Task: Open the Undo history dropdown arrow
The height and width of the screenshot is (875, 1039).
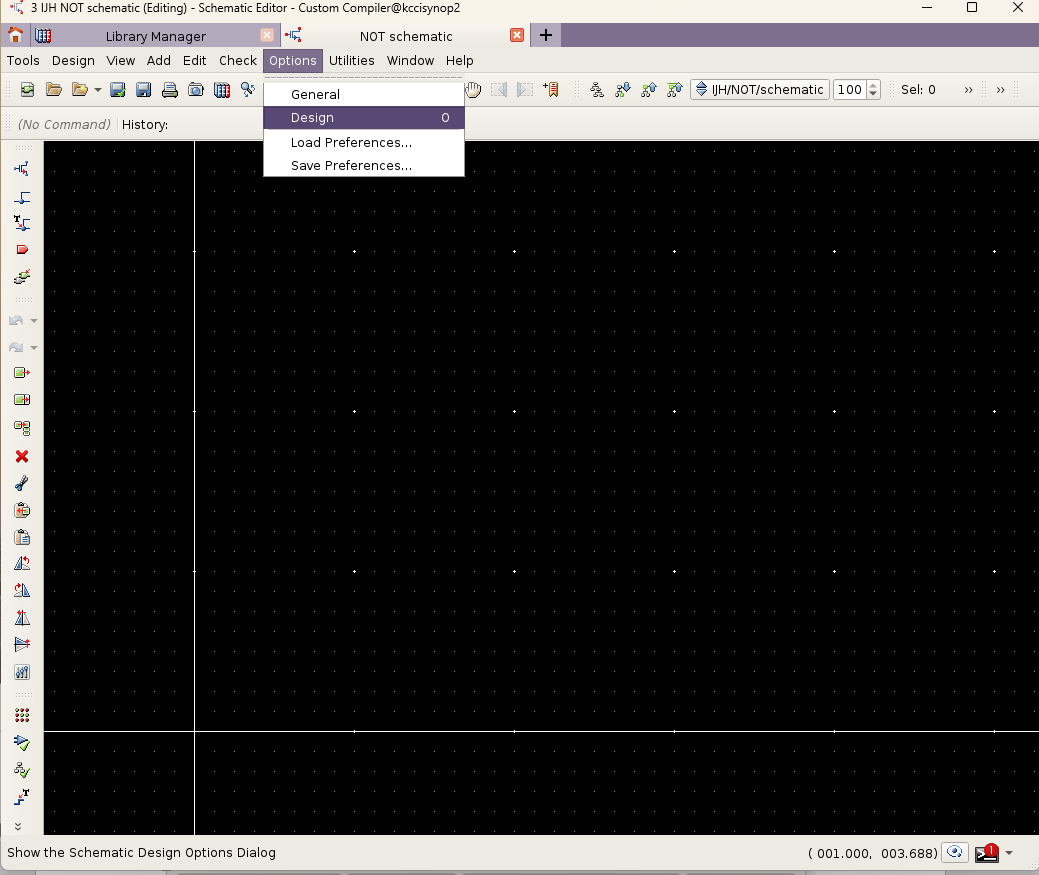Action: [x=34, y=321]
